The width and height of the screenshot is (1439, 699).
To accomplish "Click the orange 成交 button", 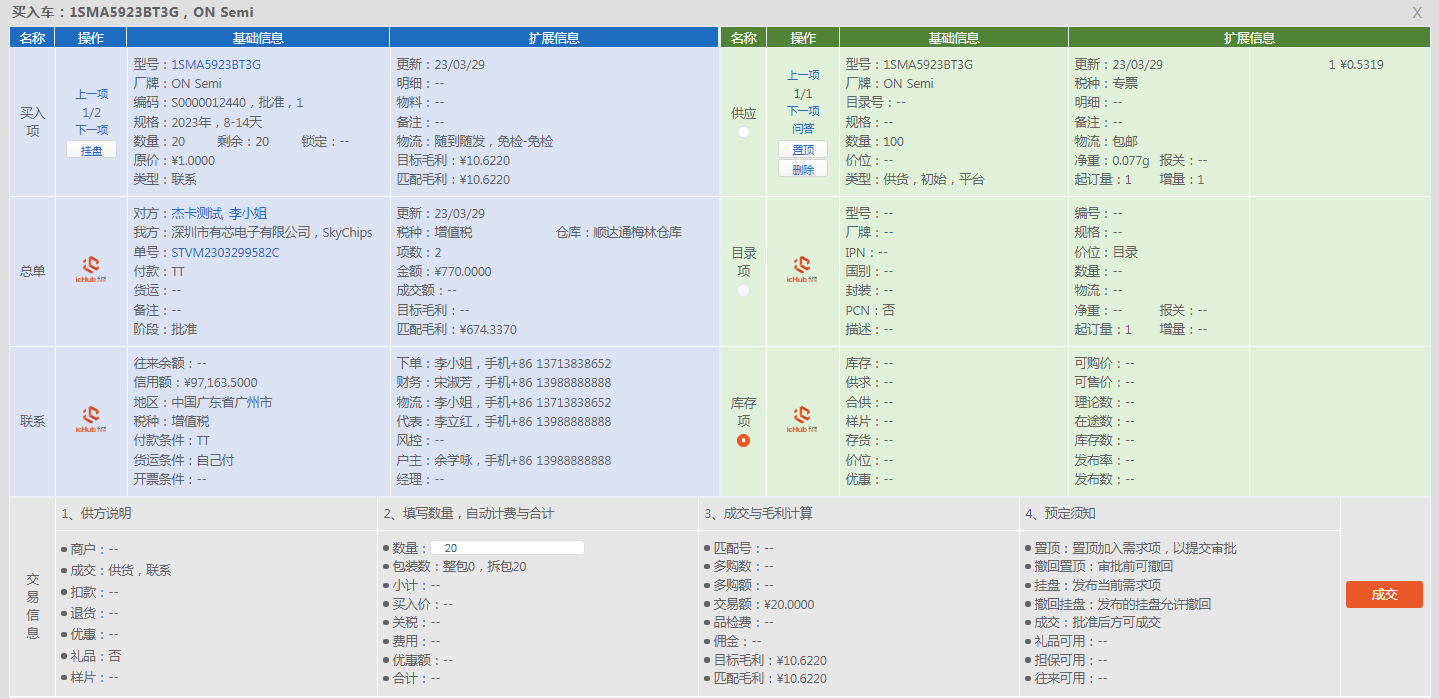I will click(1384, 594).
